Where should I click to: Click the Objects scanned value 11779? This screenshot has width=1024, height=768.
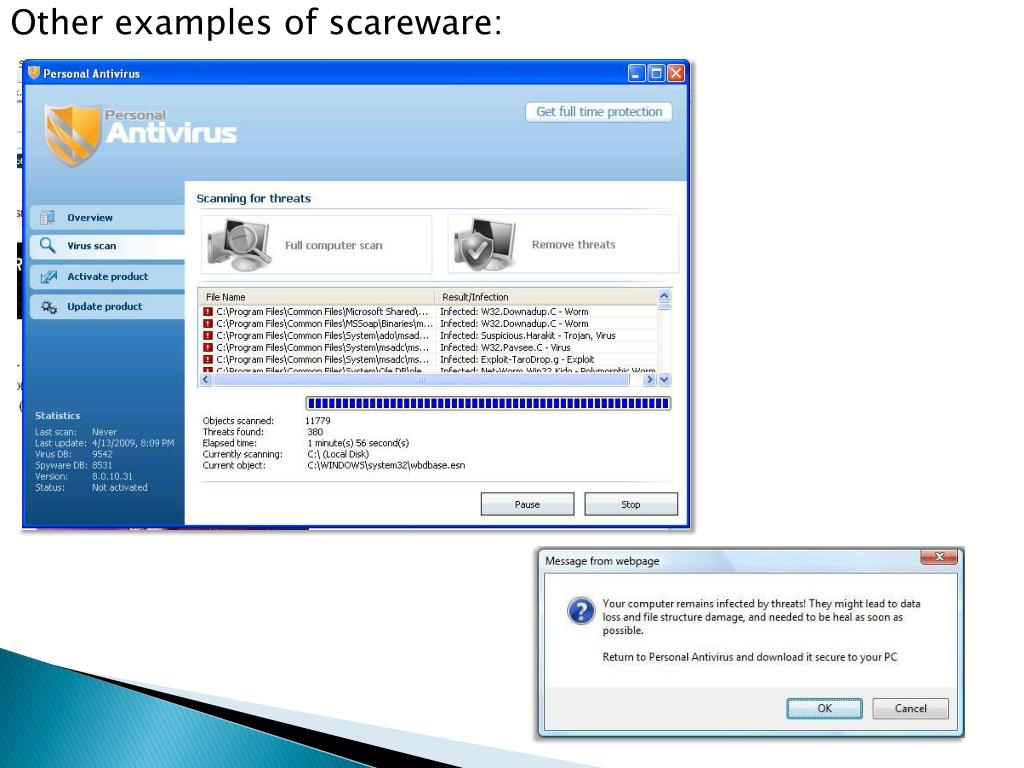click(318, 421)
